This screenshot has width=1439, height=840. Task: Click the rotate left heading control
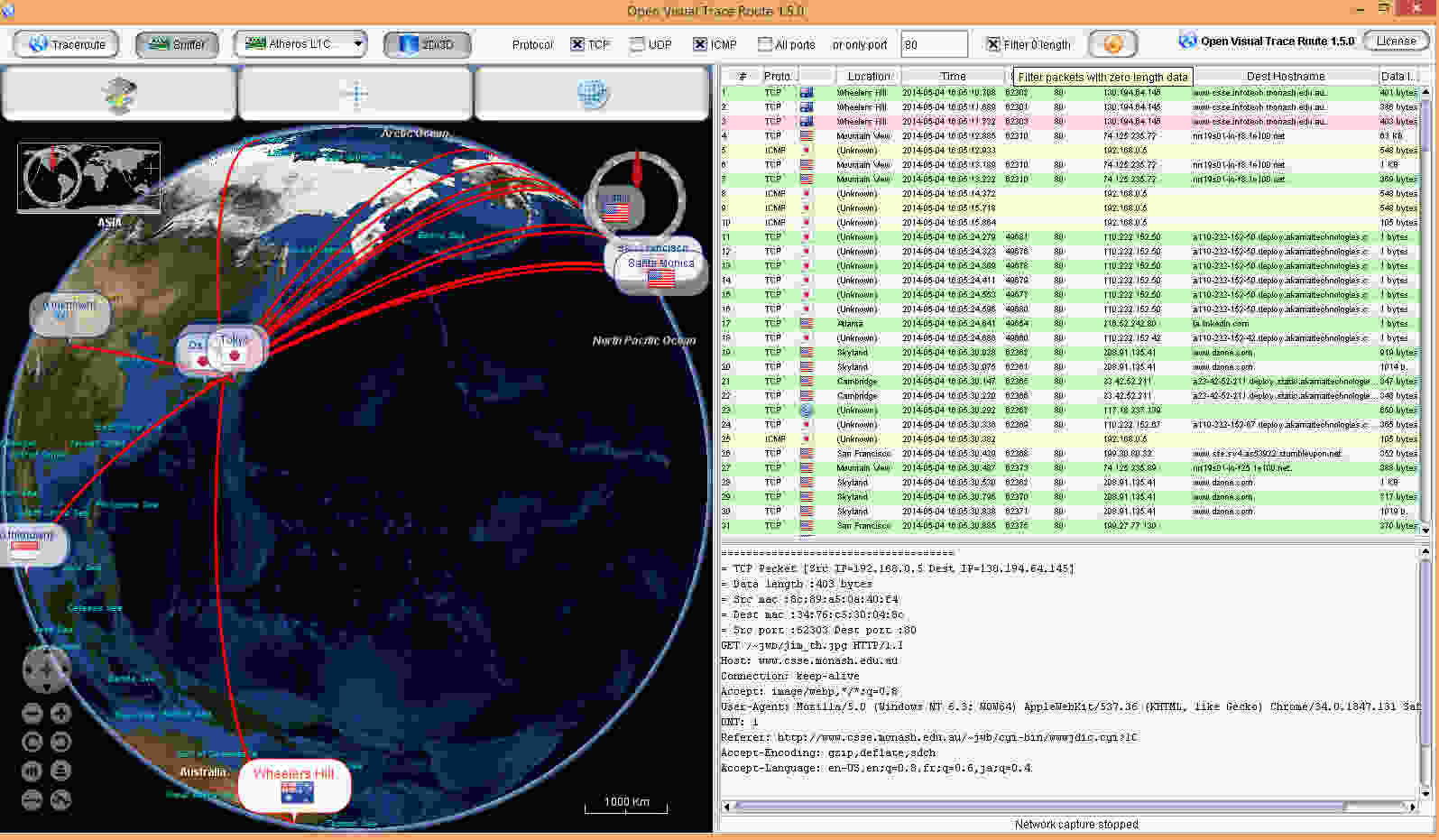click(x=32, y=743)
